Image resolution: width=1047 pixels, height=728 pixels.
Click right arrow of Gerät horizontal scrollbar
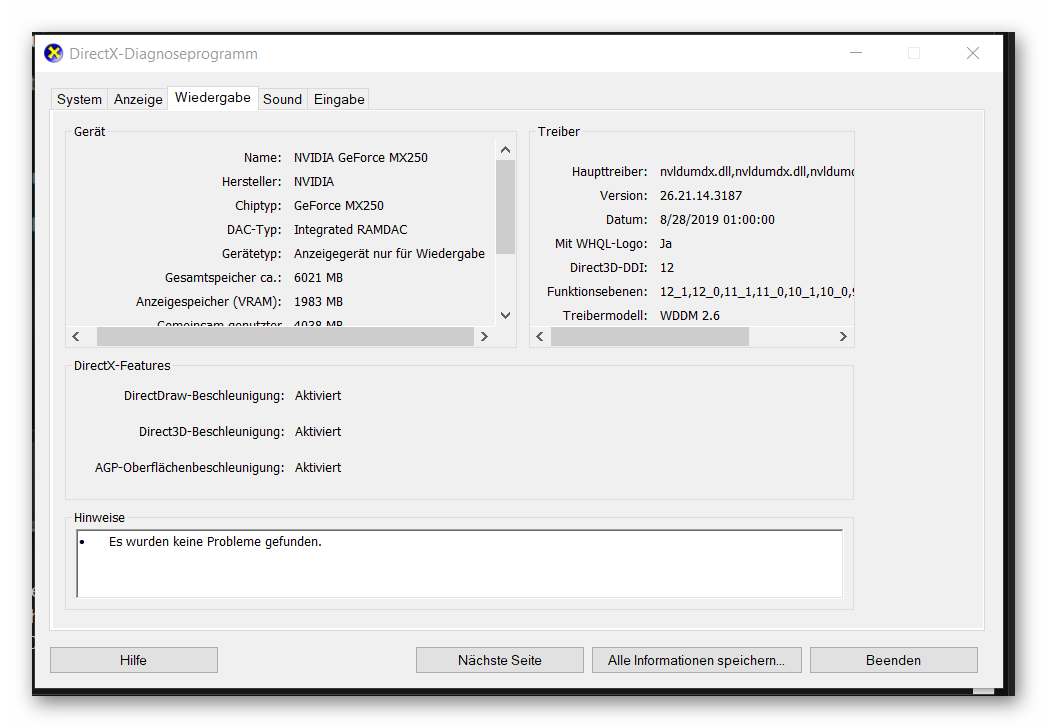point(485,336)
